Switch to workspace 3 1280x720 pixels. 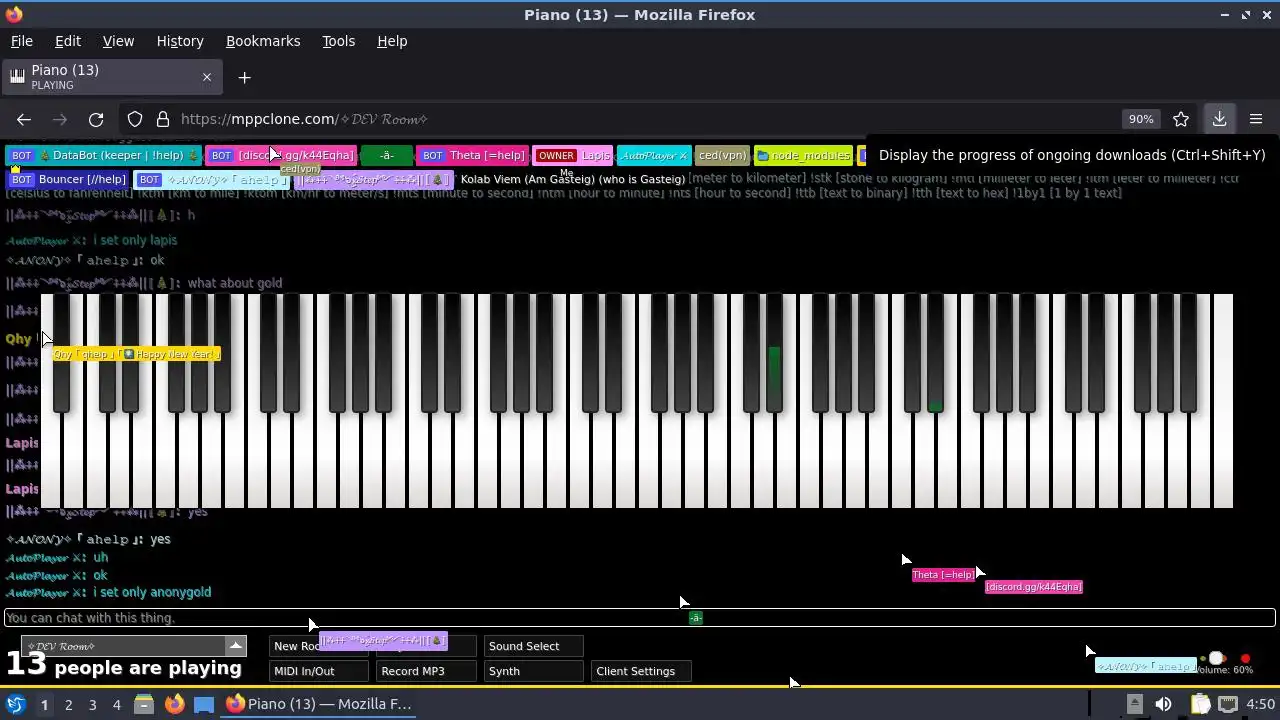coord(92,704)
